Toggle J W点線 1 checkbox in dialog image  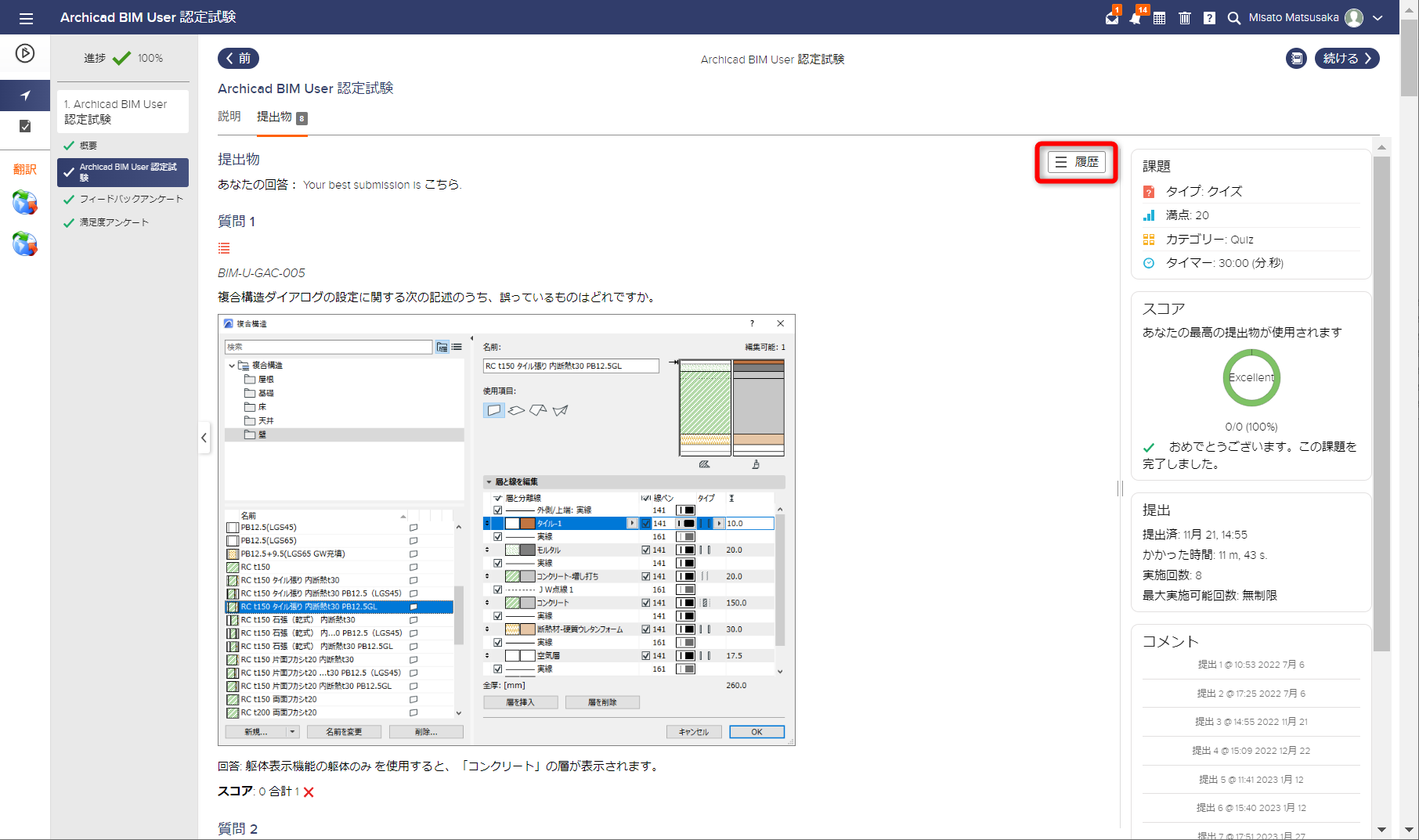(498, 589)
